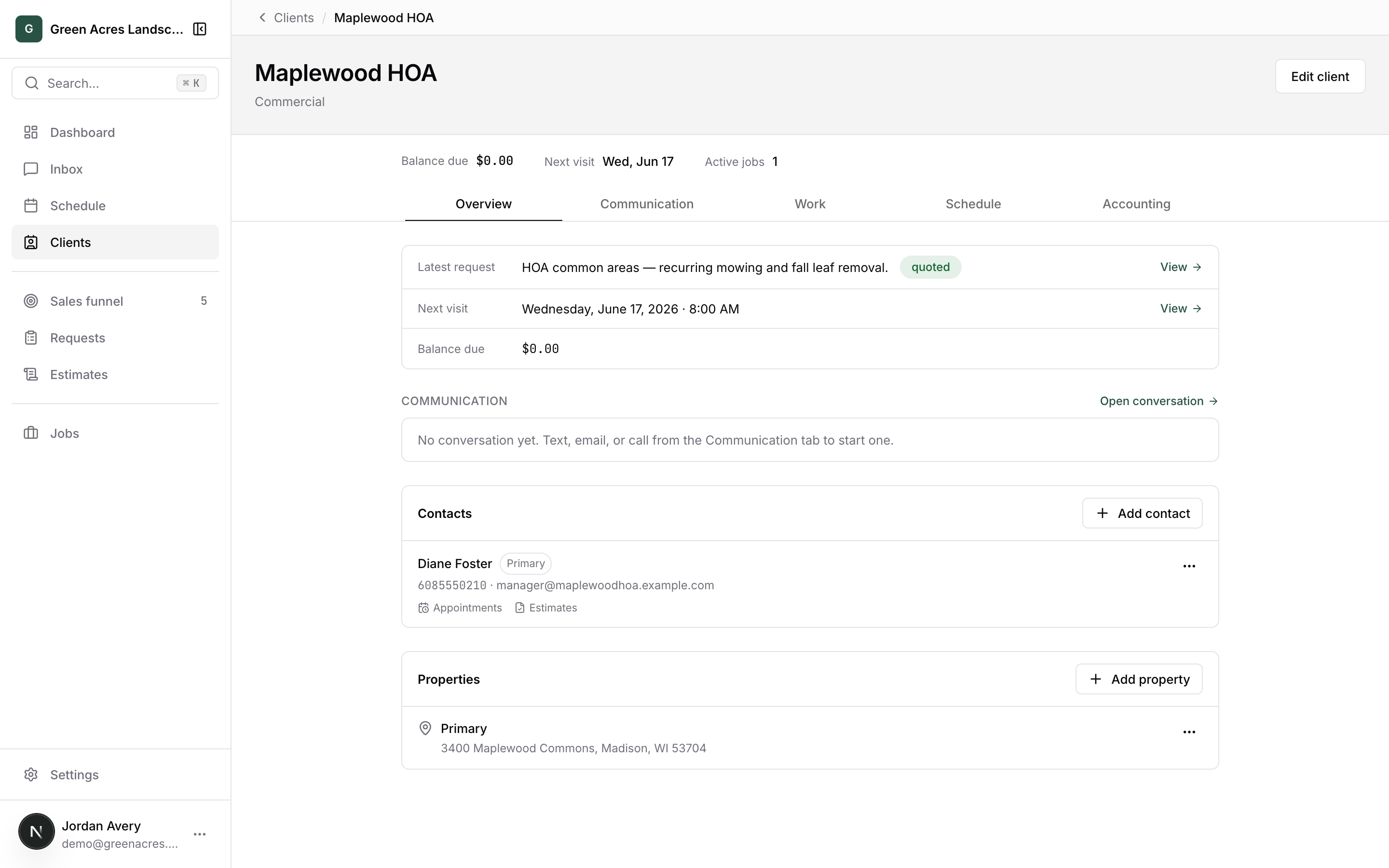Go to Requests clipboard icon
Viewport: 1389px width, 868px height.
pos(31,338)
